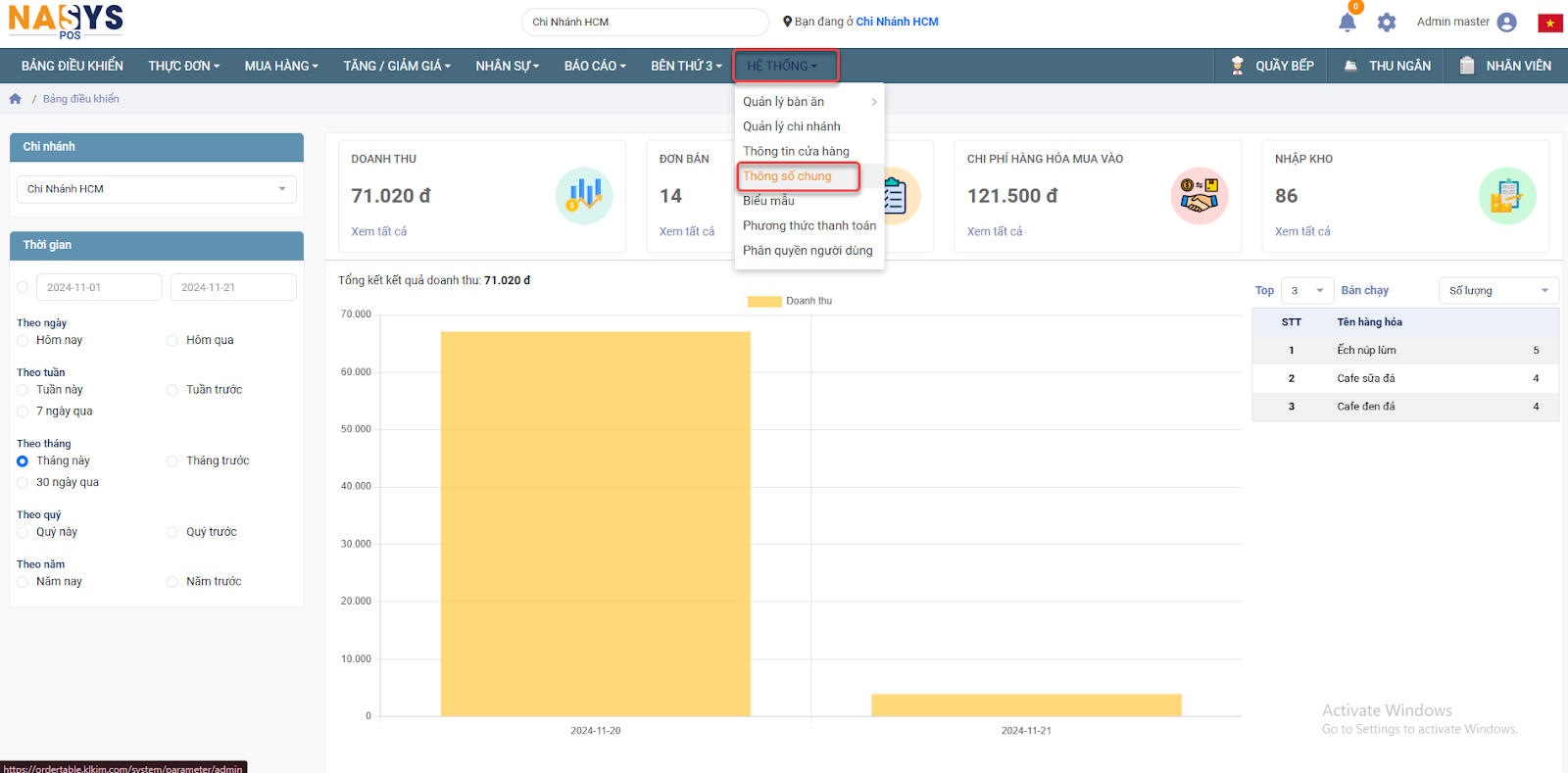Screen dimensions: 1568x773
Task: Expand the Mua hàng menu
Action: click(x=281, y=66)
